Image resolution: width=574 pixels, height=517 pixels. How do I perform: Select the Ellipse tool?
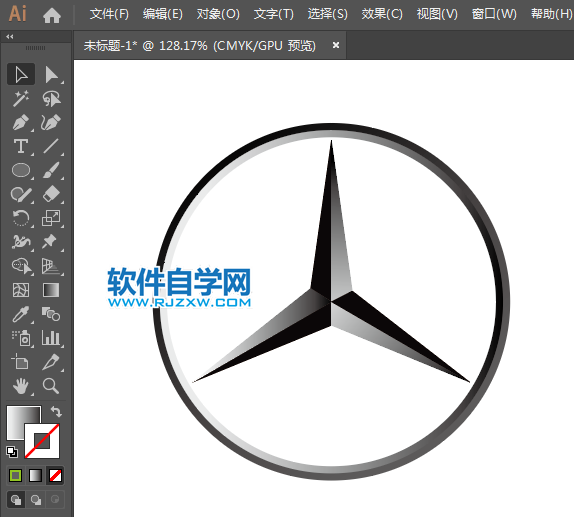click(21, 170)
